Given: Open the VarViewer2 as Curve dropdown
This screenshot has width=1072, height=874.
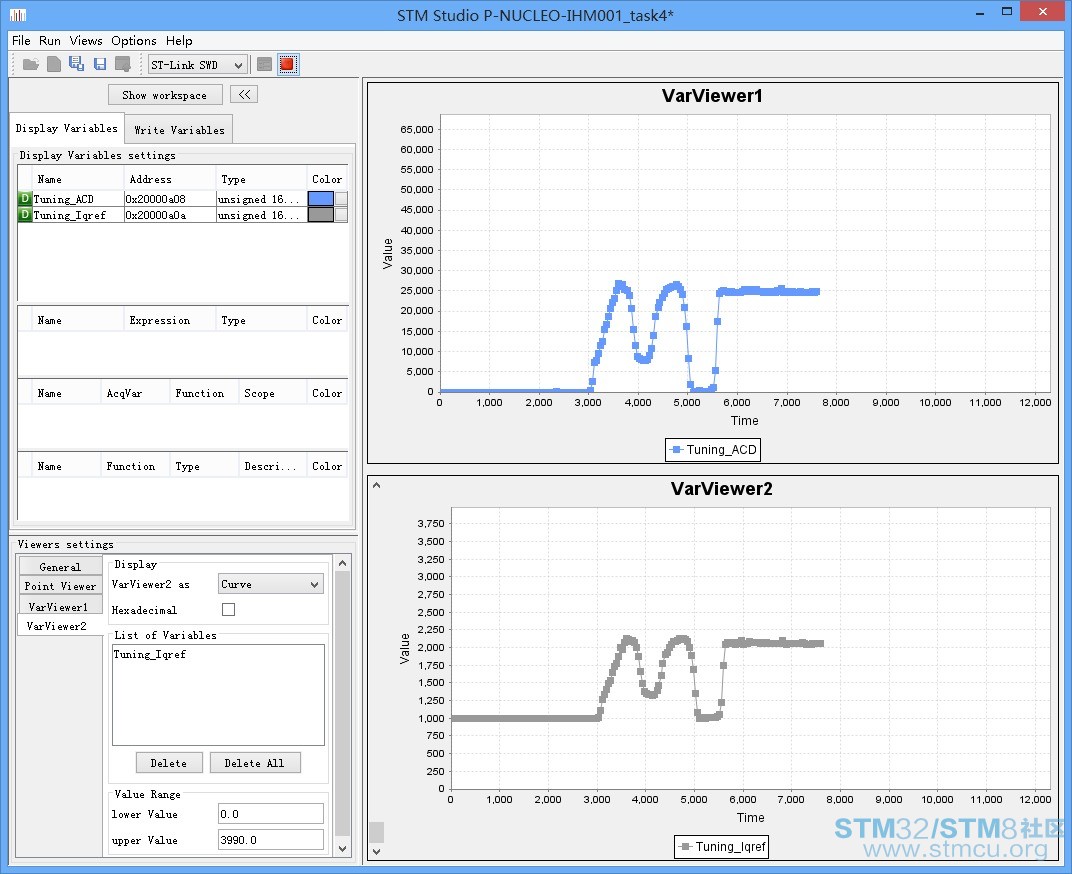Looking at the screenshot, I should [271, 584].
